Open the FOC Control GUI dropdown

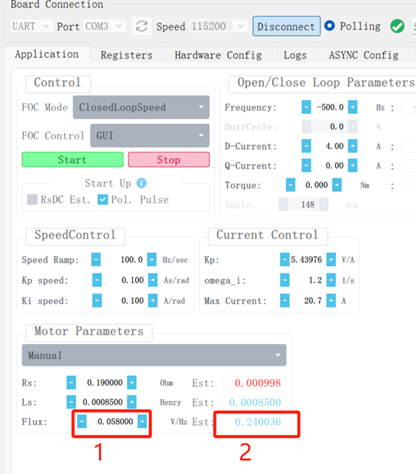150,136
